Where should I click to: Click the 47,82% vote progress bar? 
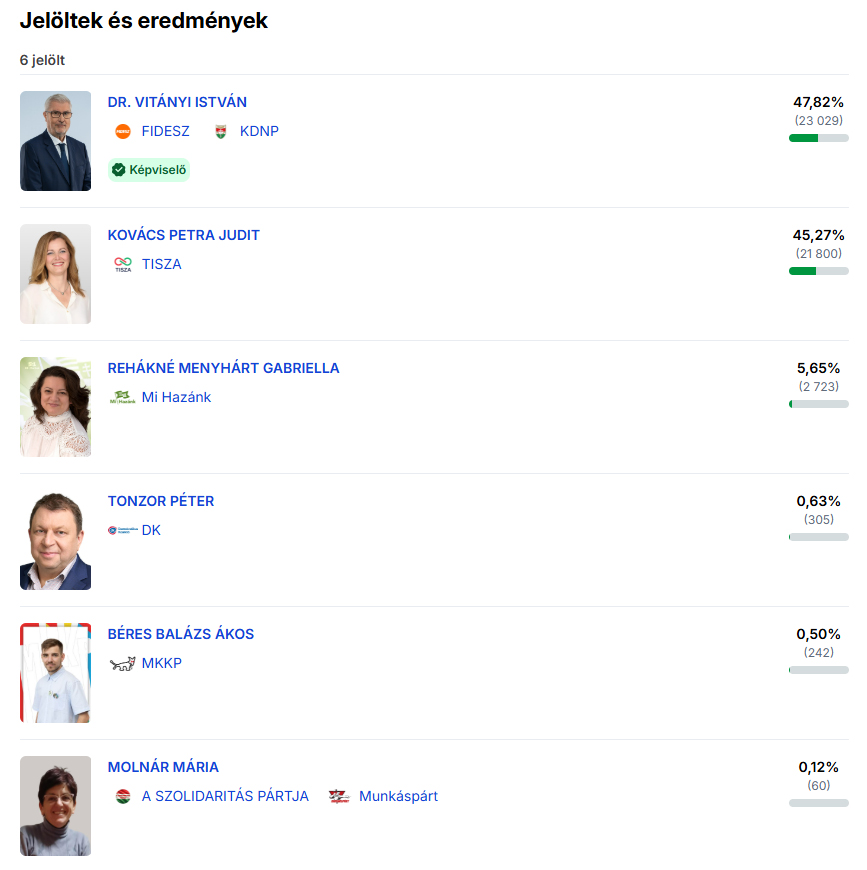pos(818,138)
